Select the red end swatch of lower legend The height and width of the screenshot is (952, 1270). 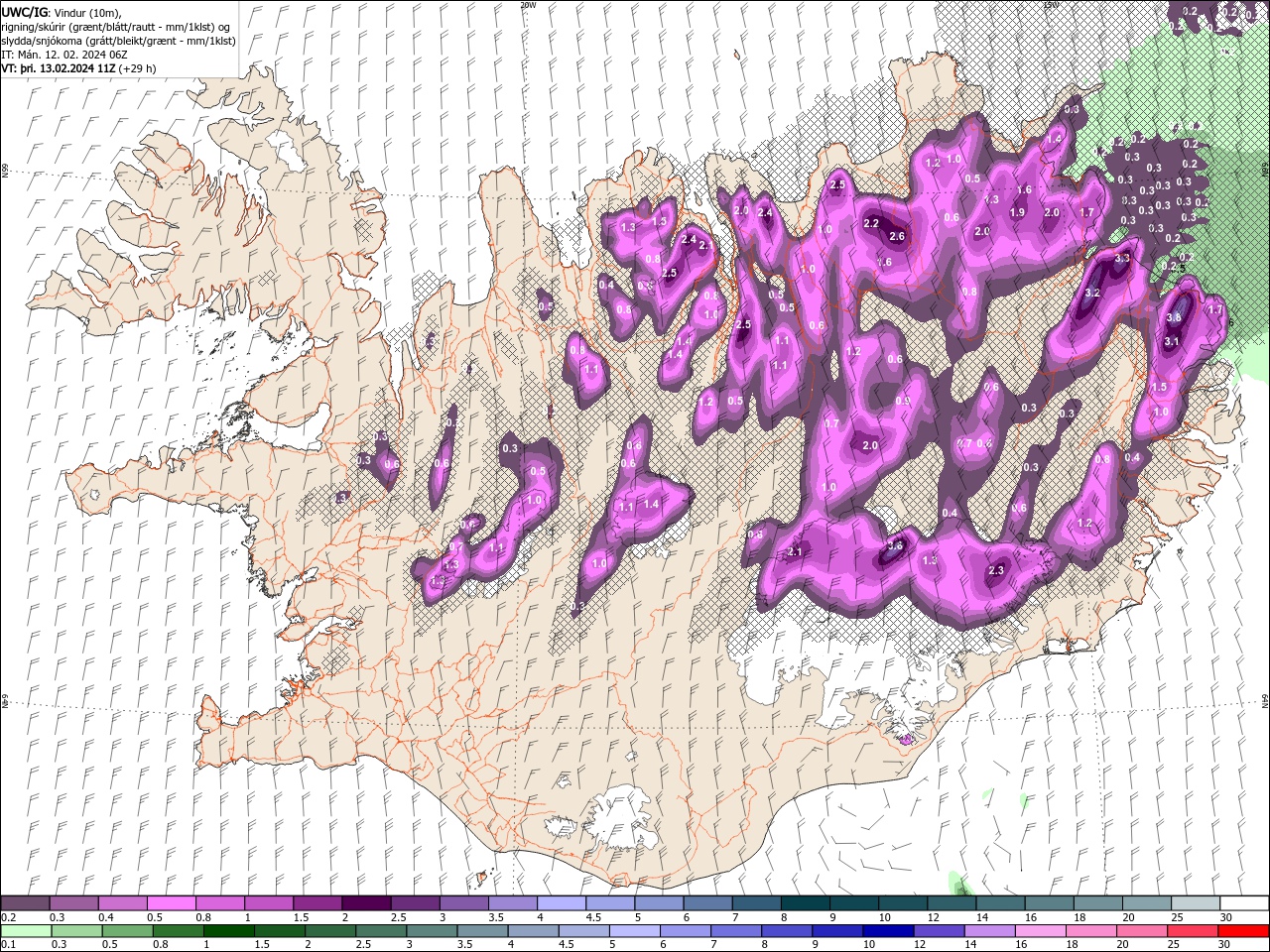tap(1244, 931)
